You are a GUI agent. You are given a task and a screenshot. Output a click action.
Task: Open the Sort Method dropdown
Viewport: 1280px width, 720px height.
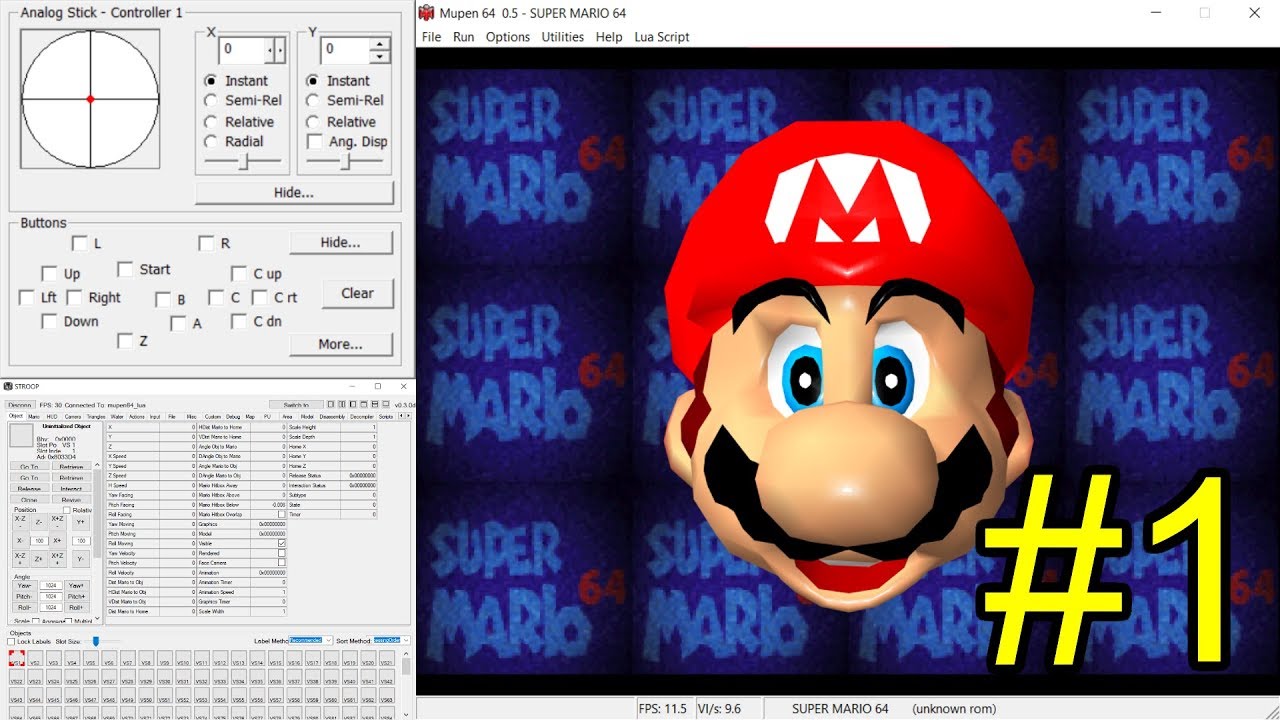(391, 640)
